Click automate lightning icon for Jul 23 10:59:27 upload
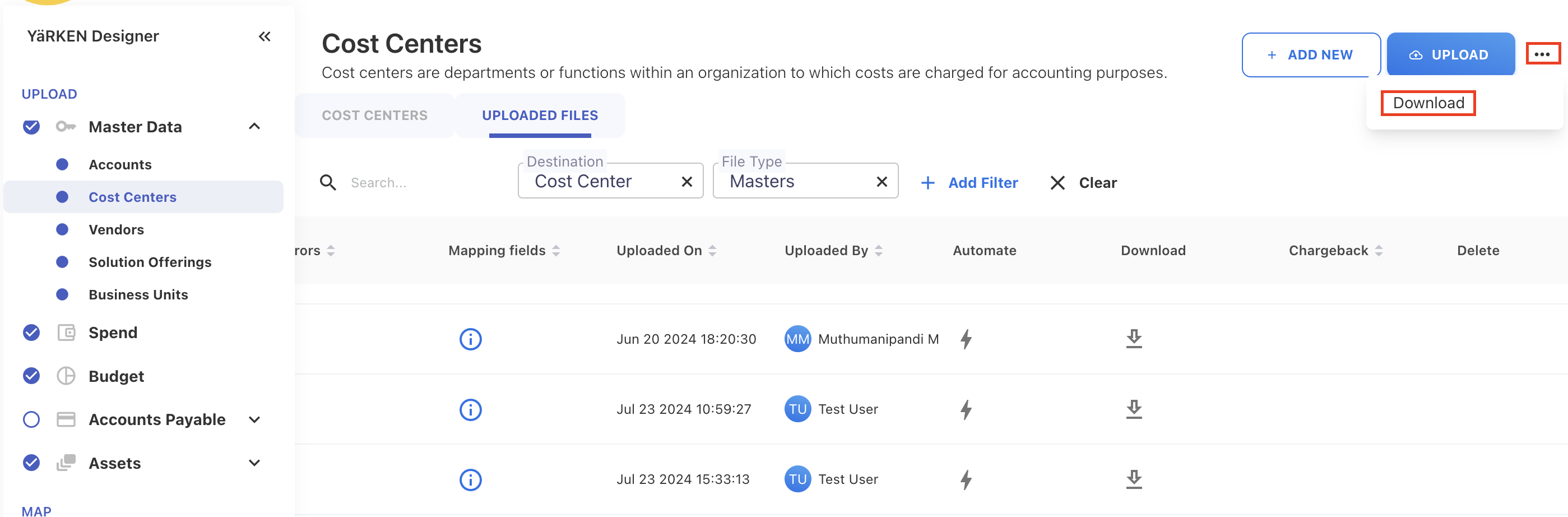Image resolution: width=1568 pixels, height=517 pixels. (966, 409)
